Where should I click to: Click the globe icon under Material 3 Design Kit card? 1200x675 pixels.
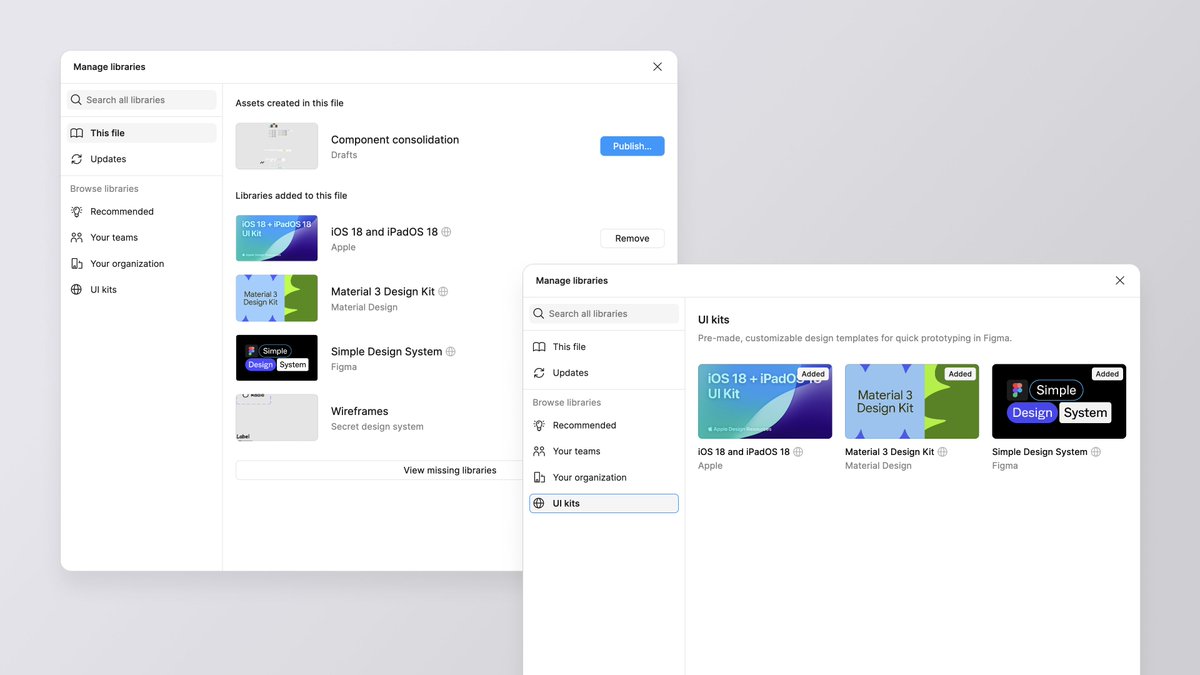(x=942, y=452)
